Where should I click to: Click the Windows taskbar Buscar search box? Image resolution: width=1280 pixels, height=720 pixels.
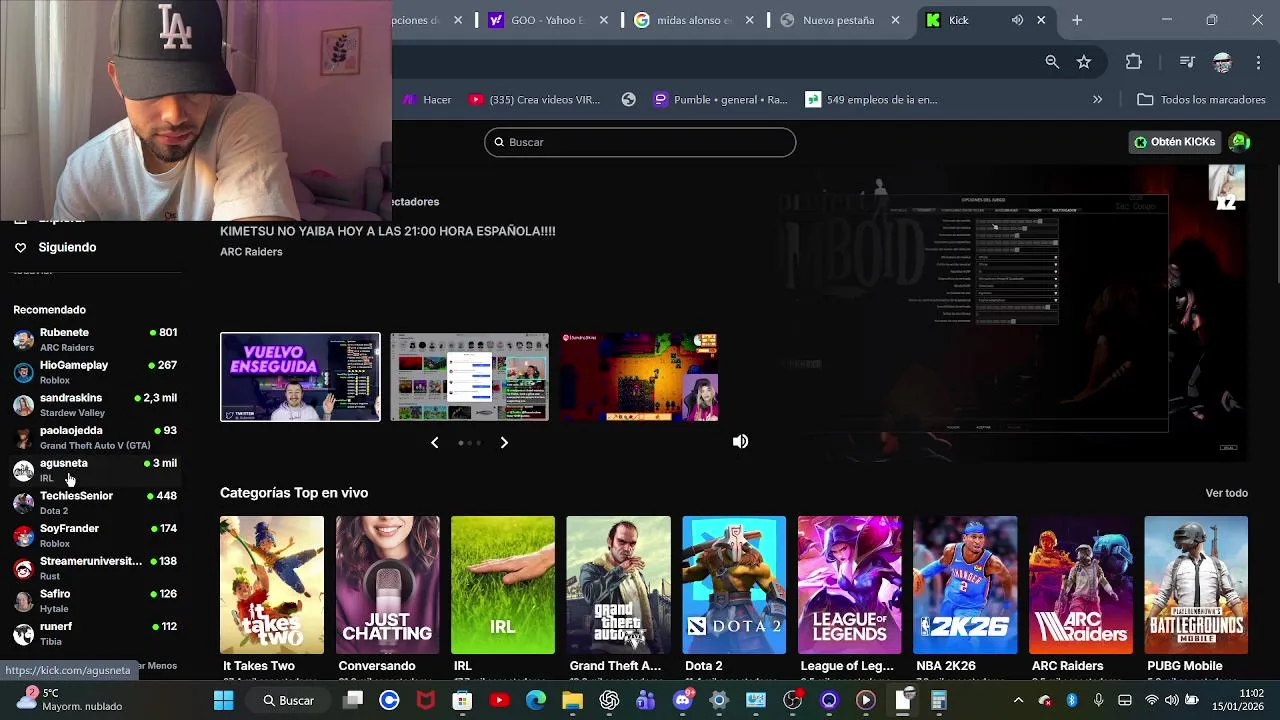pyautogui.click(x=288, y=701)
